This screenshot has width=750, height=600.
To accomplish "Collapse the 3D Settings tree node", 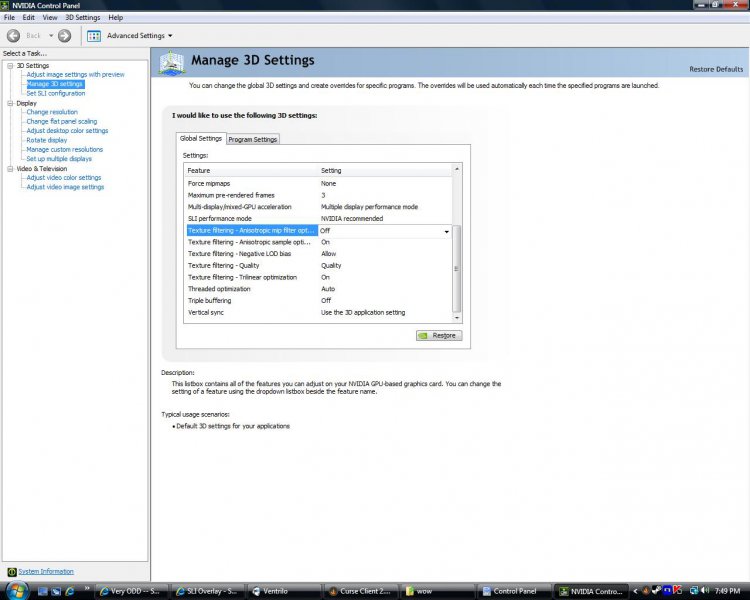I will [x=10, y=66].
